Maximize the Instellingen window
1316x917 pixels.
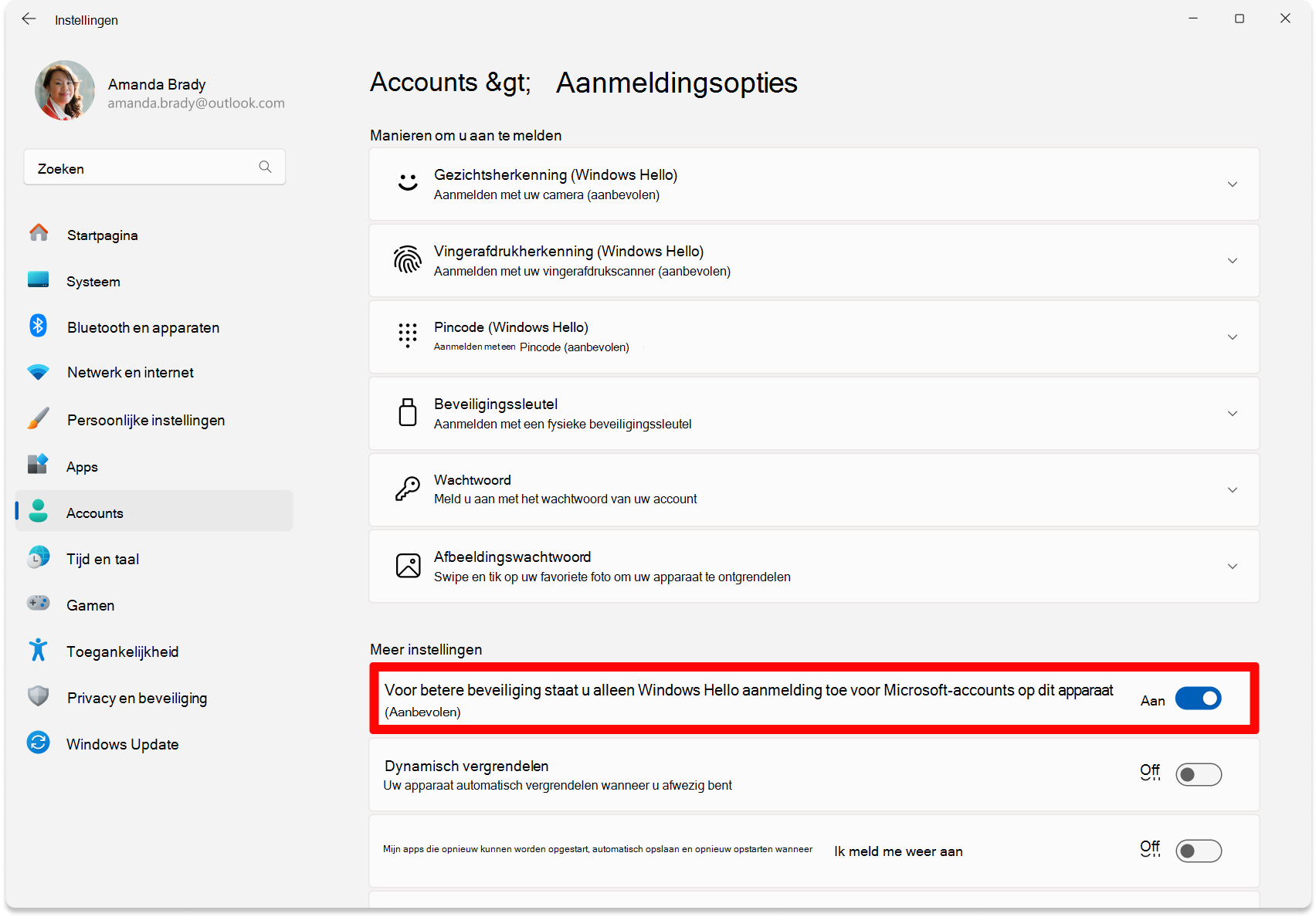coord(1240,19)
